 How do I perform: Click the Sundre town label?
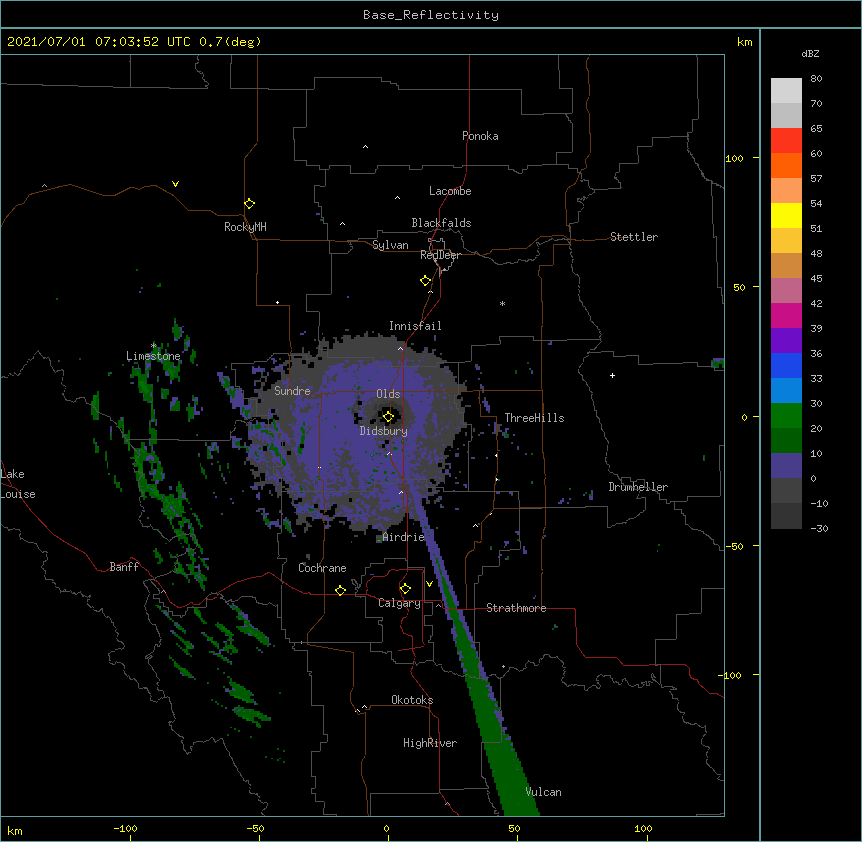pos(292,391)
